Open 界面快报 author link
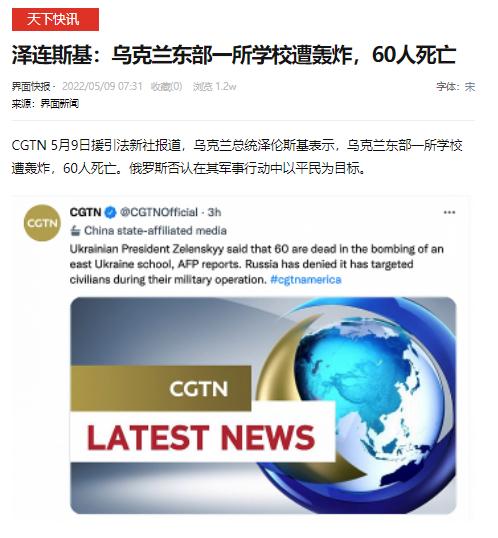The height and width of the screenshot is (538, 498). [x=31, y=86]
